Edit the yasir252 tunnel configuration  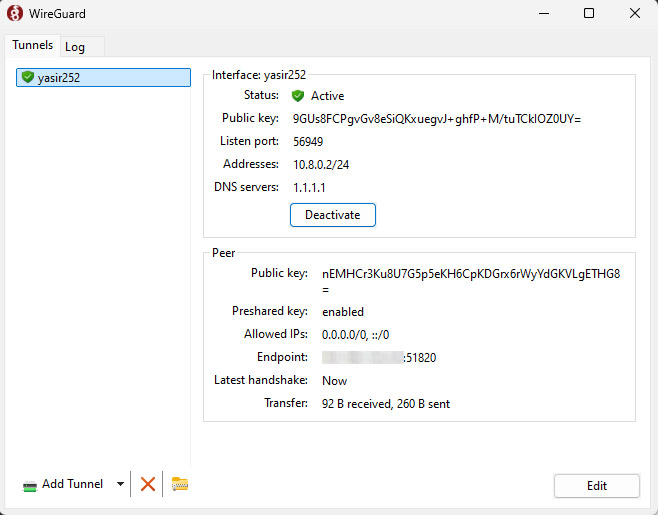click(x=597, y=486)
